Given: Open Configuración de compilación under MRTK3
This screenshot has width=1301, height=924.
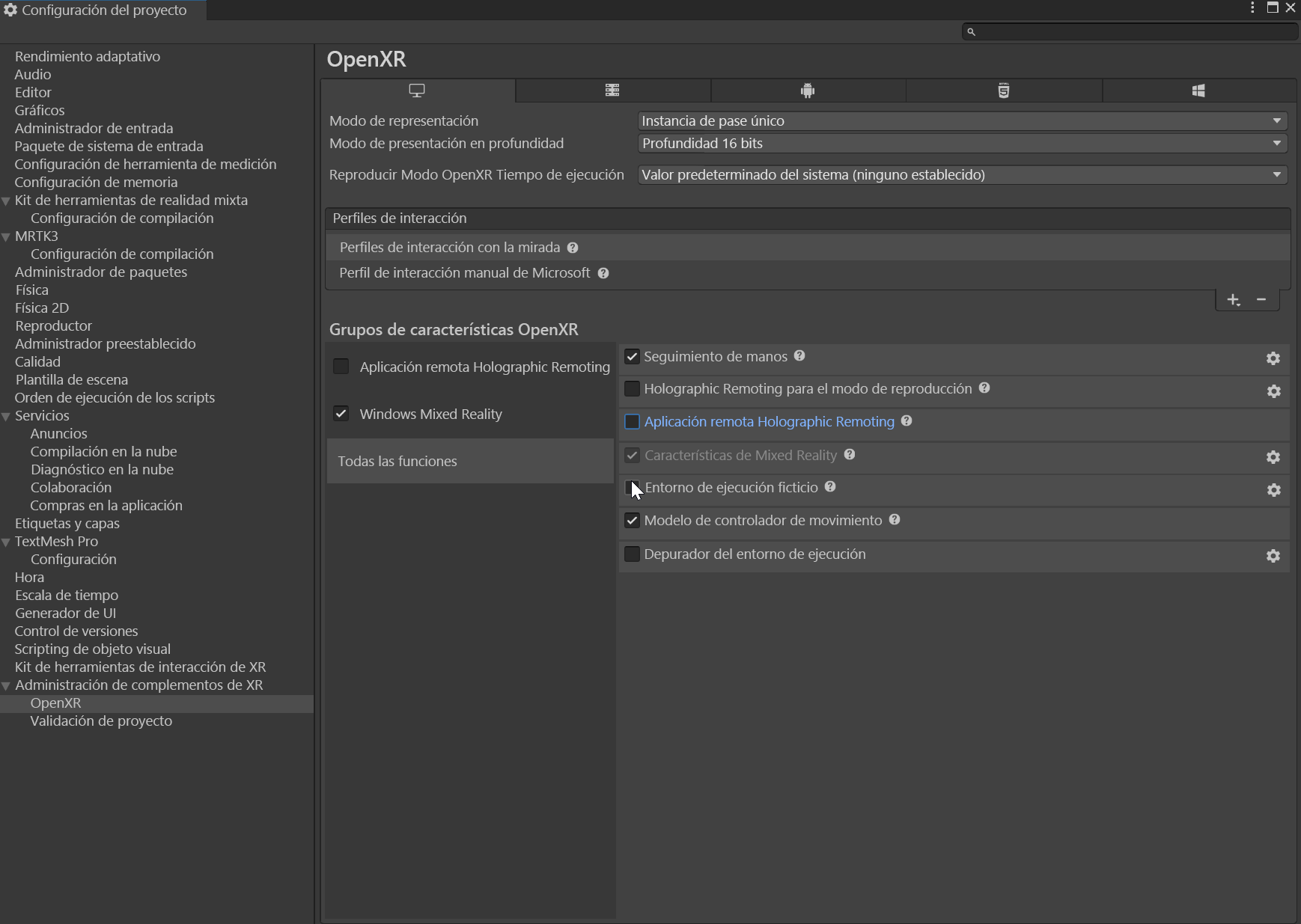Looking at the screenshot, I should pos(122,254).
